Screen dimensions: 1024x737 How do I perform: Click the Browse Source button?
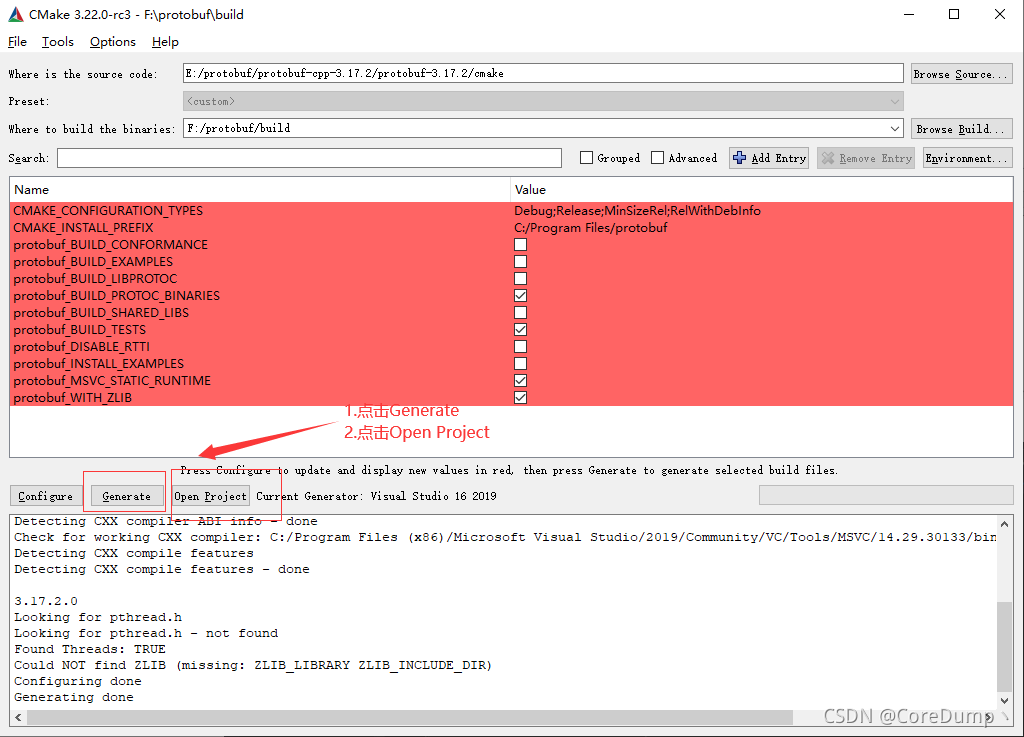(x=962, y=74)
